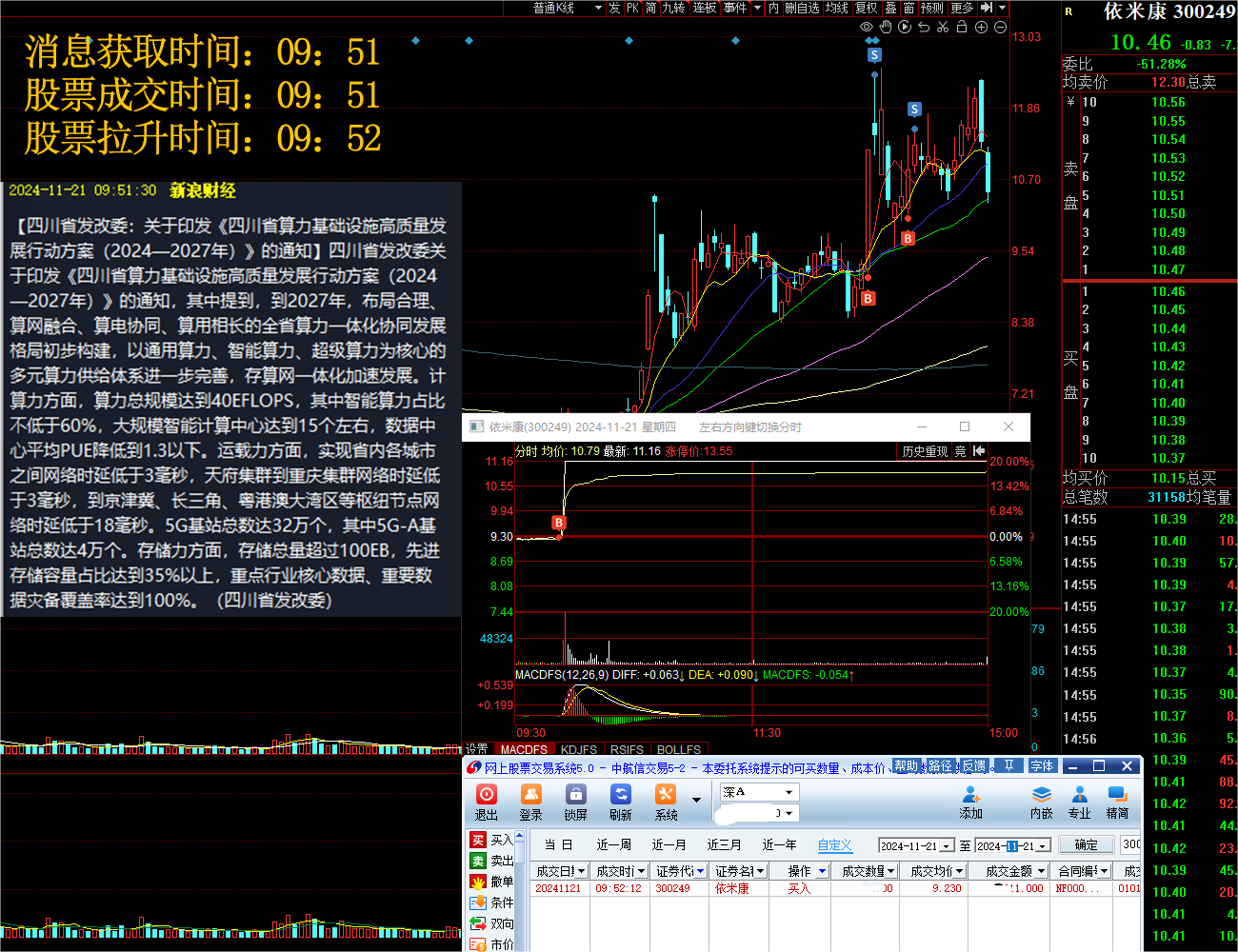
Task: Click the eye visibility icon above the K-line chart
Action: pos(867,27)
